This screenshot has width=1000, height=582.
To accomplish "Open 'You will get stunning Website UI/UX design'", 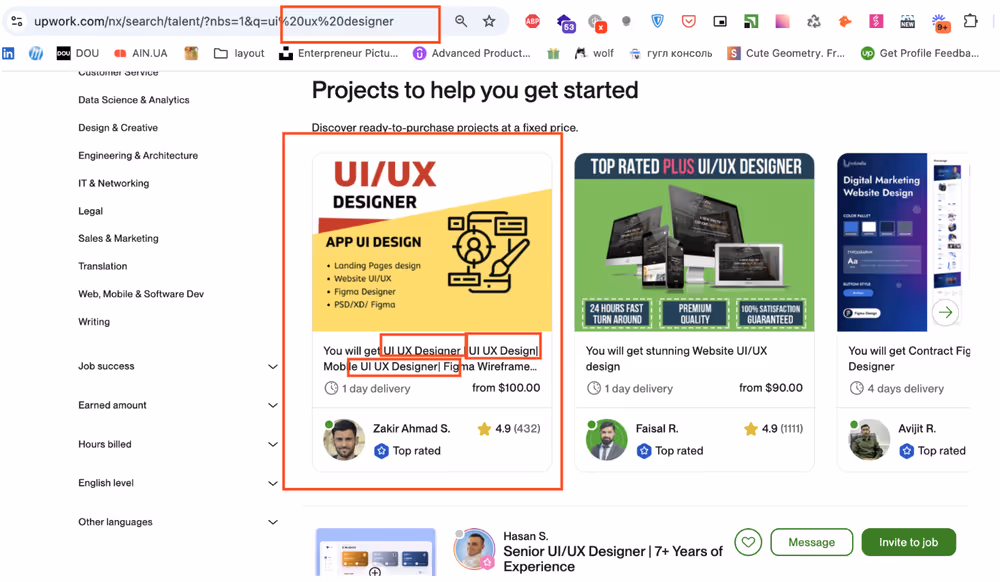I will (x=677, y=358).
